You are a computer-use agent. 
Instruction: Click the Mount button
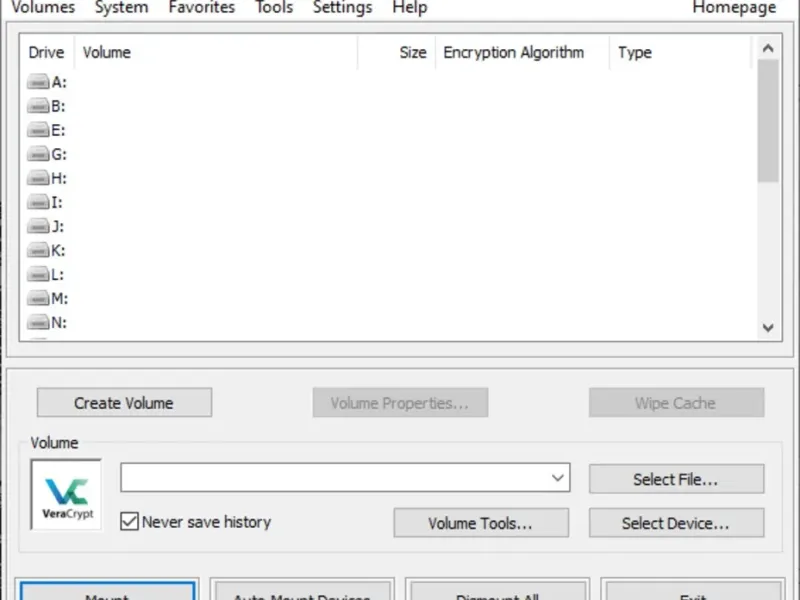coord(107,590)
